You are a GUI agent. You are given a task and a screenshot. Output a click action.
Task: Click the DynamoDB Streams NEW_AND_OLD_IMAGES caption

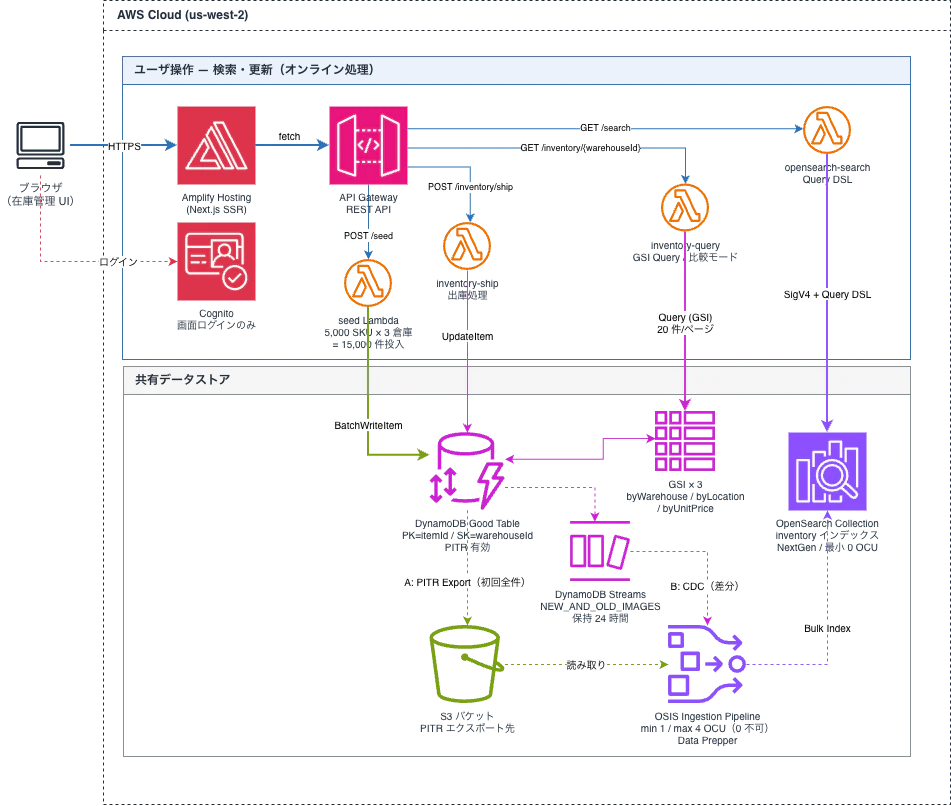tap(600, 606)
